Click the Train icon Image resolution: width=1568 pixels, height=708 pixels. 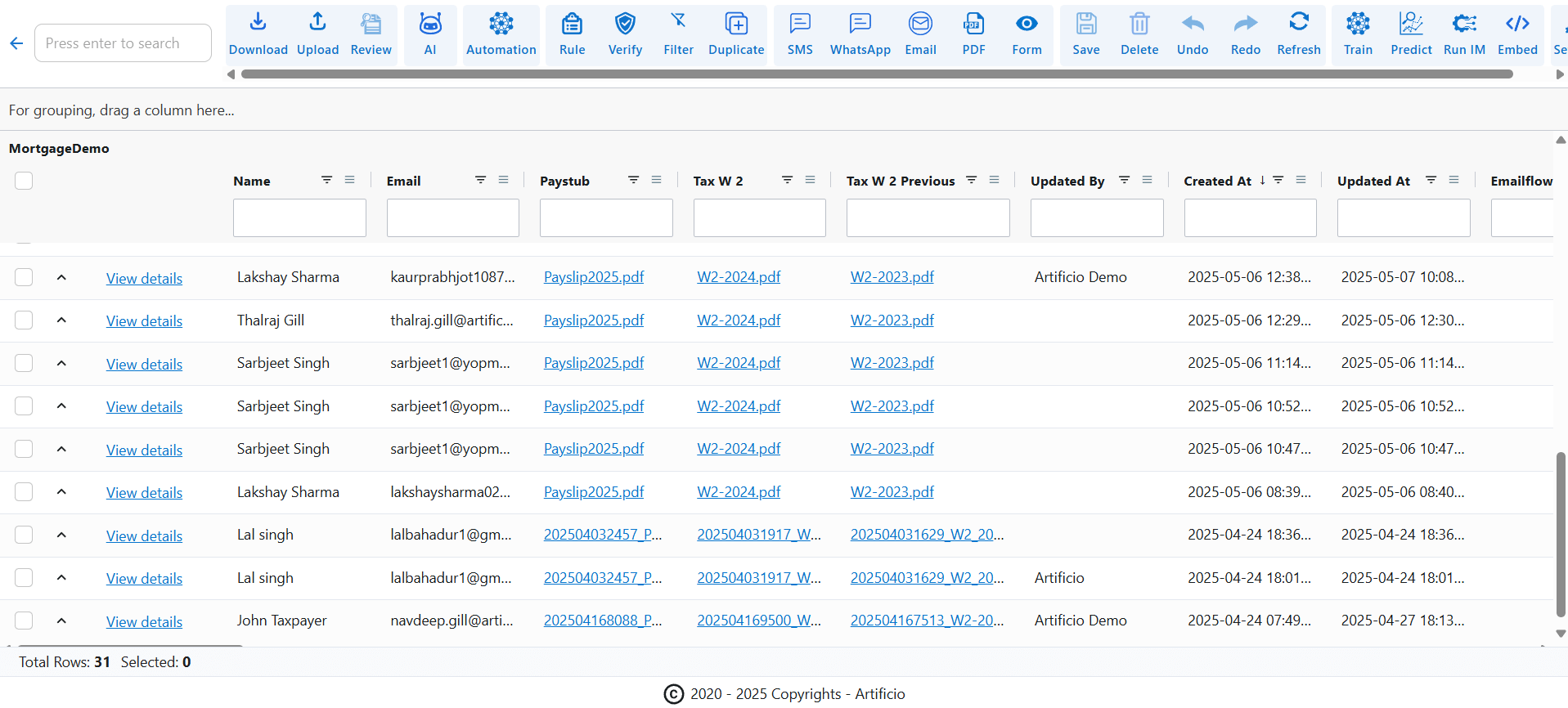click(1358, 35)
